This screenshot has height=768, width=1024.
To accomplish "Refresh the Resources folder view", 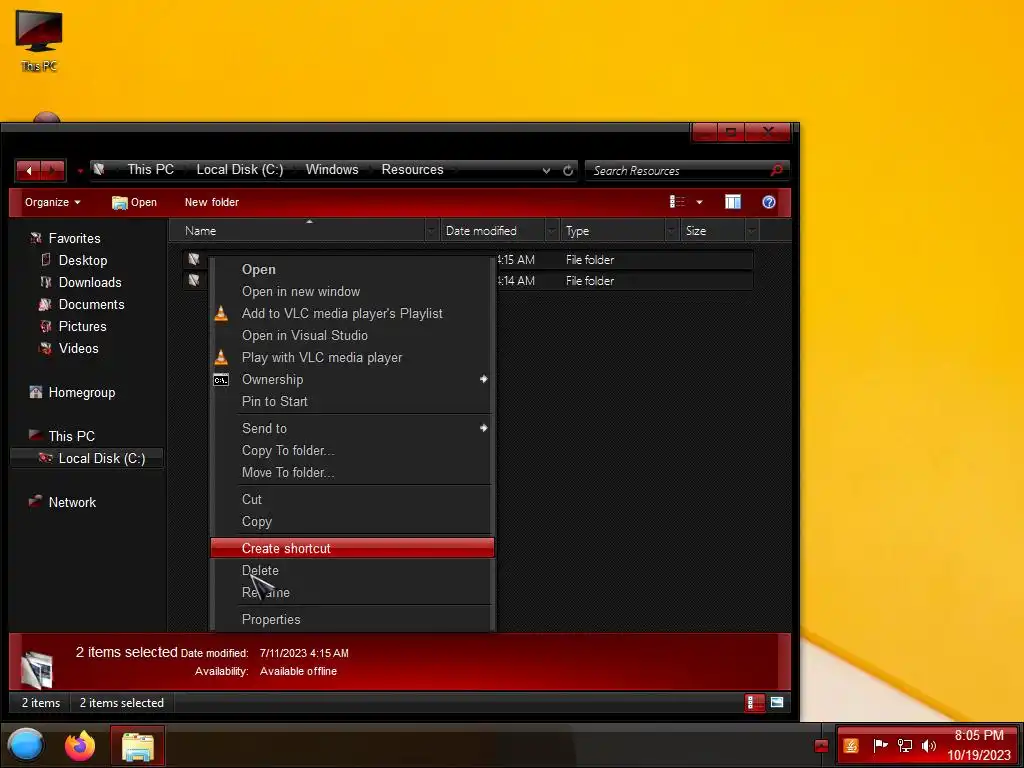I will coord(568,170).
